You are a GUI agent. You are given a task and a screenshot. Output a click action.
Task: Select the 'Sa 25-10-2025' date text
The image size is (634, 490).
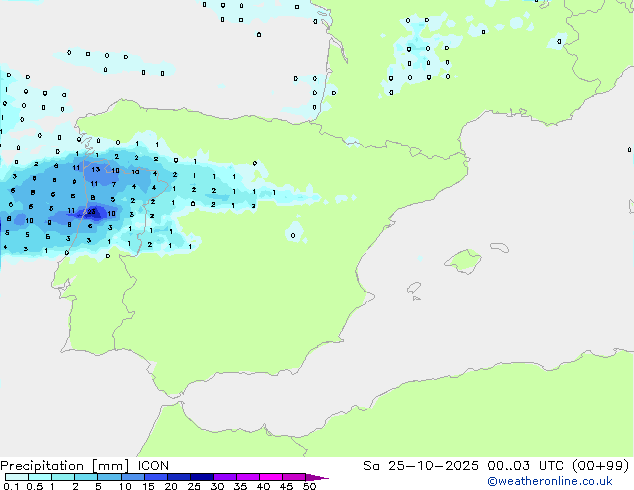click(x=421, y=466)
